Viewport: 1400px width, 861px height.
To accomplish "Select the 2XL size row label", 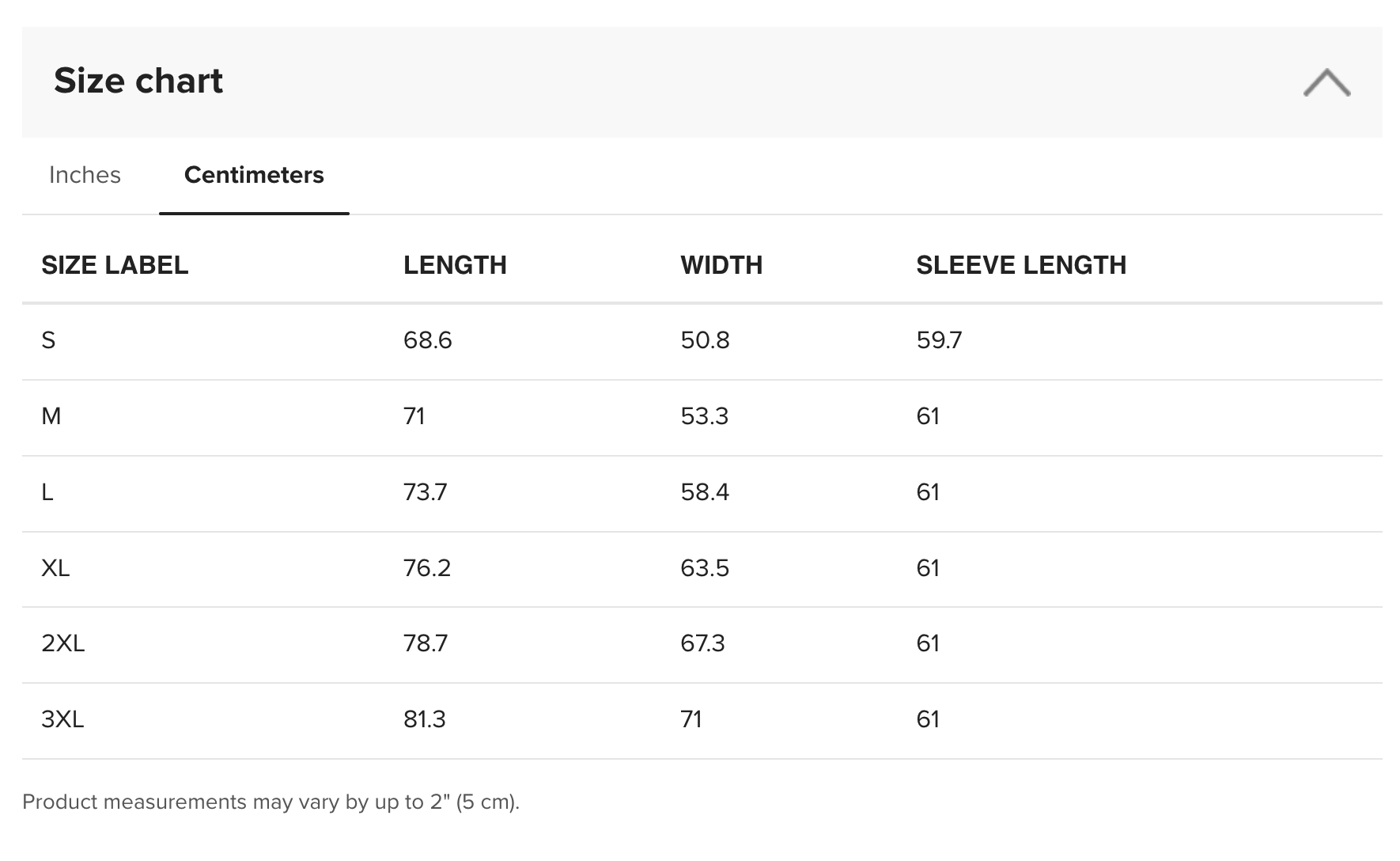I will coord(62,643).
